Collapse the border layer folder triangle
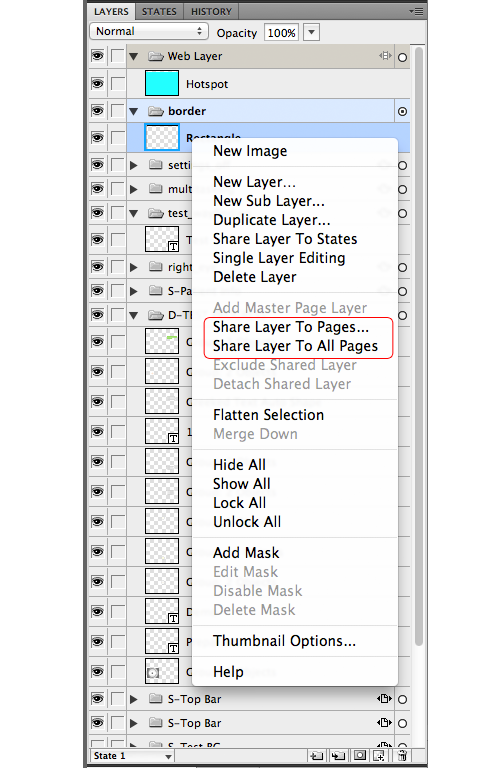Screen dimensions: 500x768 pos(133,112)
